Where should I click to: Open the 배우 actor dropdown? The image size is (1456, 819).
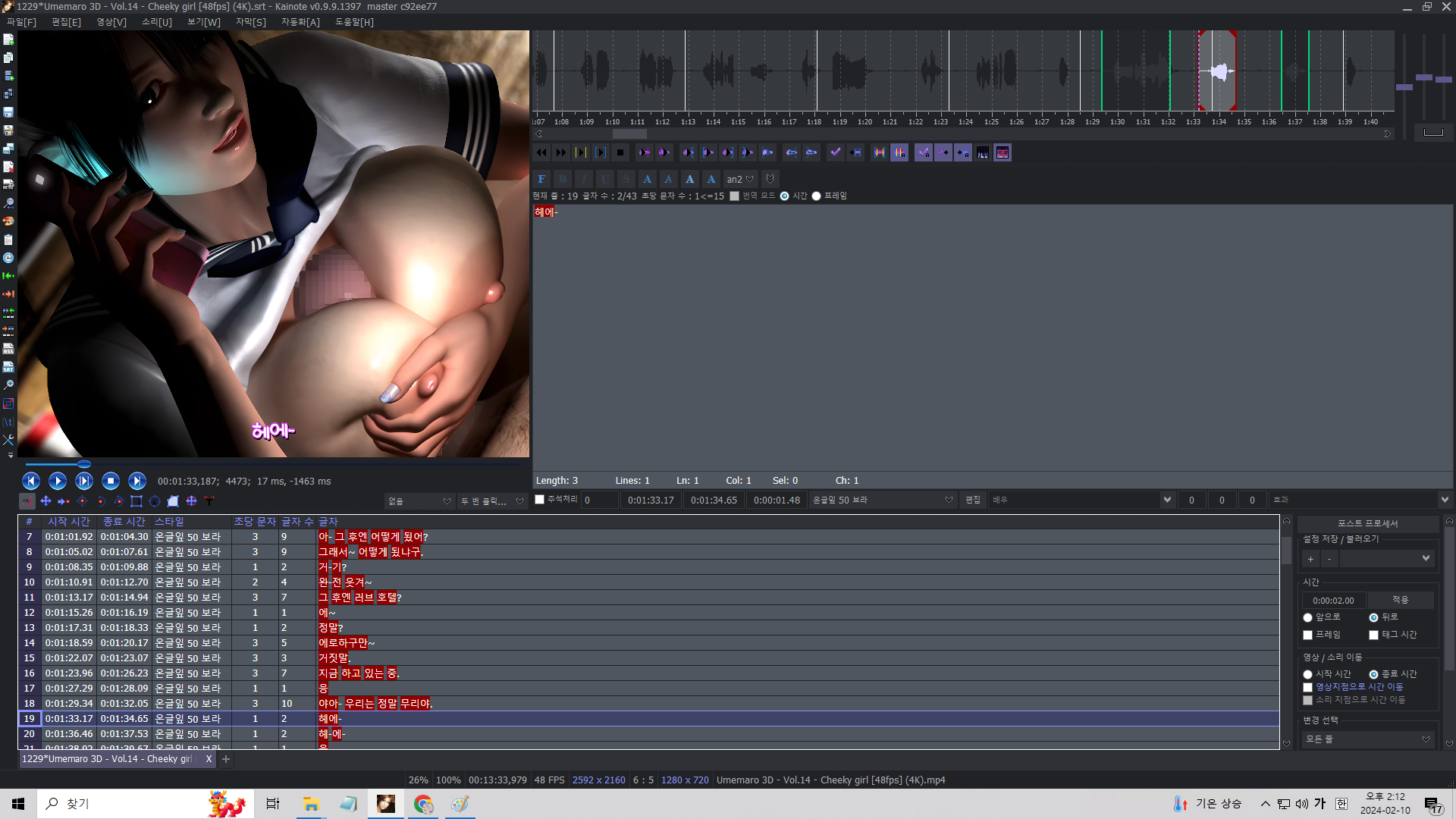[1081, 500]
